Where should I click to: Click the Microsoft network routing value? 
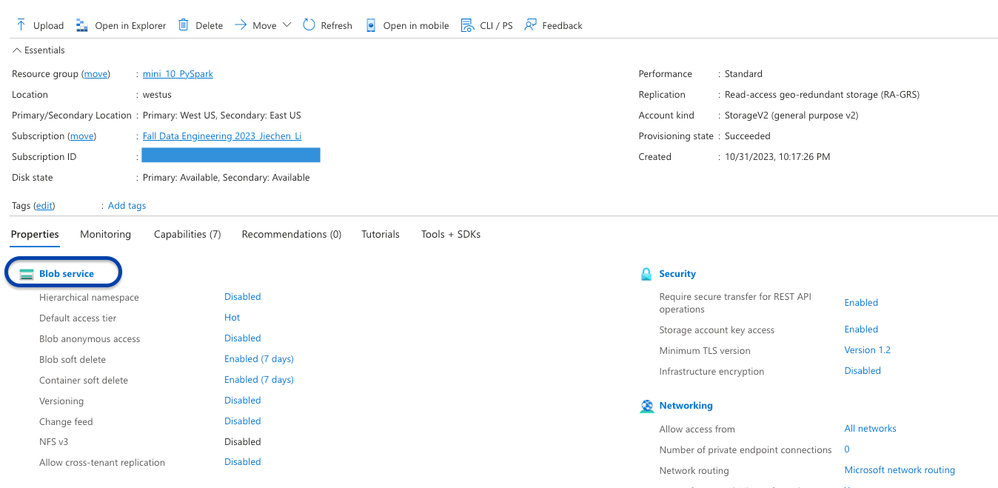pyautogui.click(x=900, y=470)
